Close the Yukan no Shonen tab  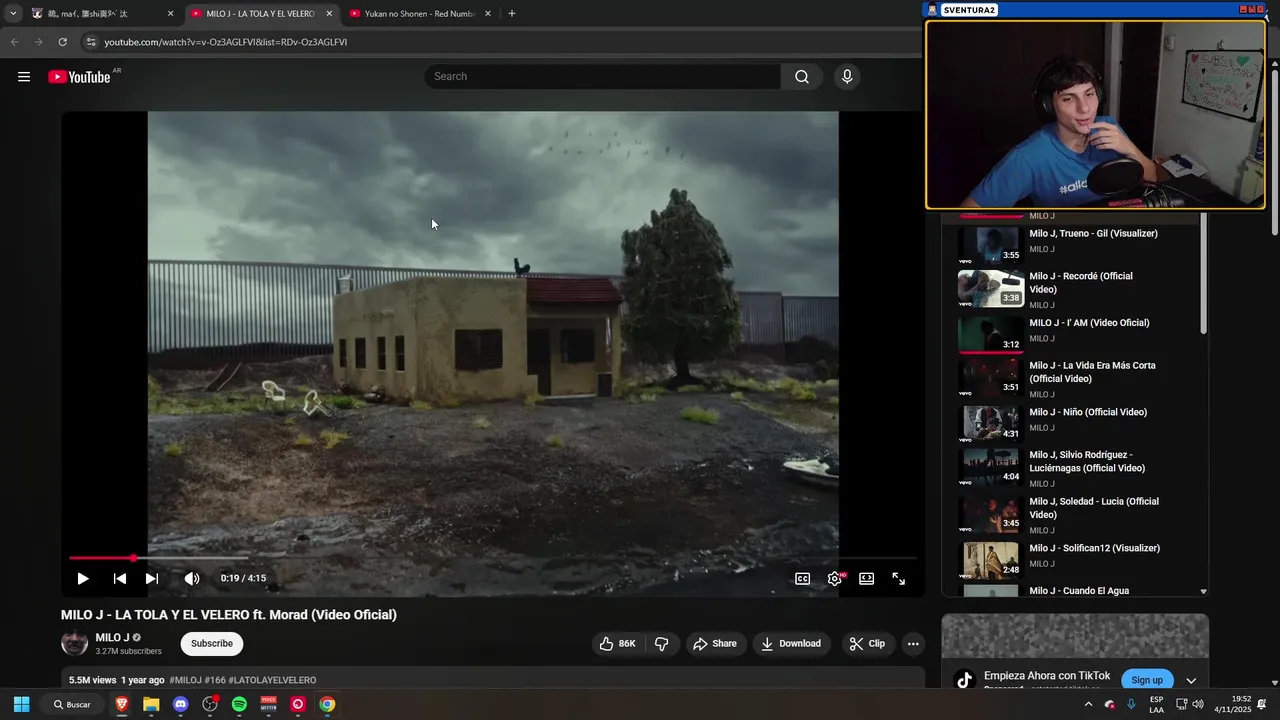point(488,14)
